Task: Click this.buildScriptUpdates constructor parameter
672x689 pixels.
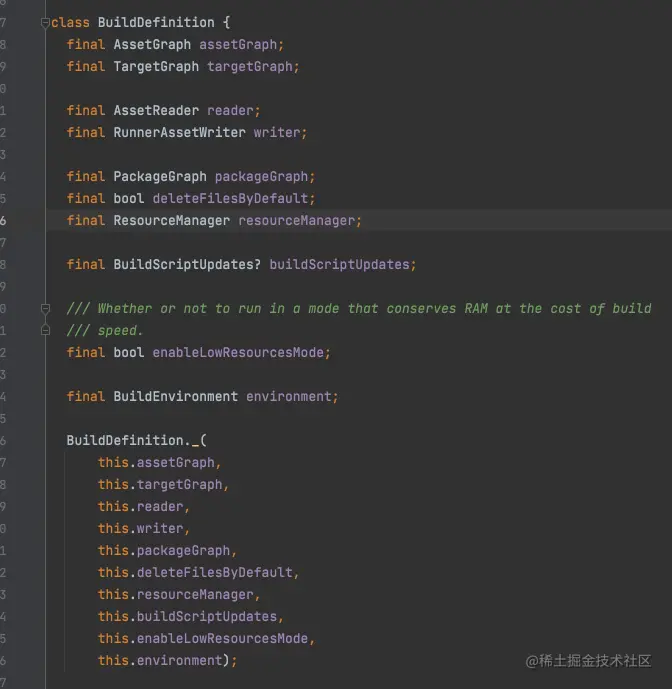Action: (190, 616)
